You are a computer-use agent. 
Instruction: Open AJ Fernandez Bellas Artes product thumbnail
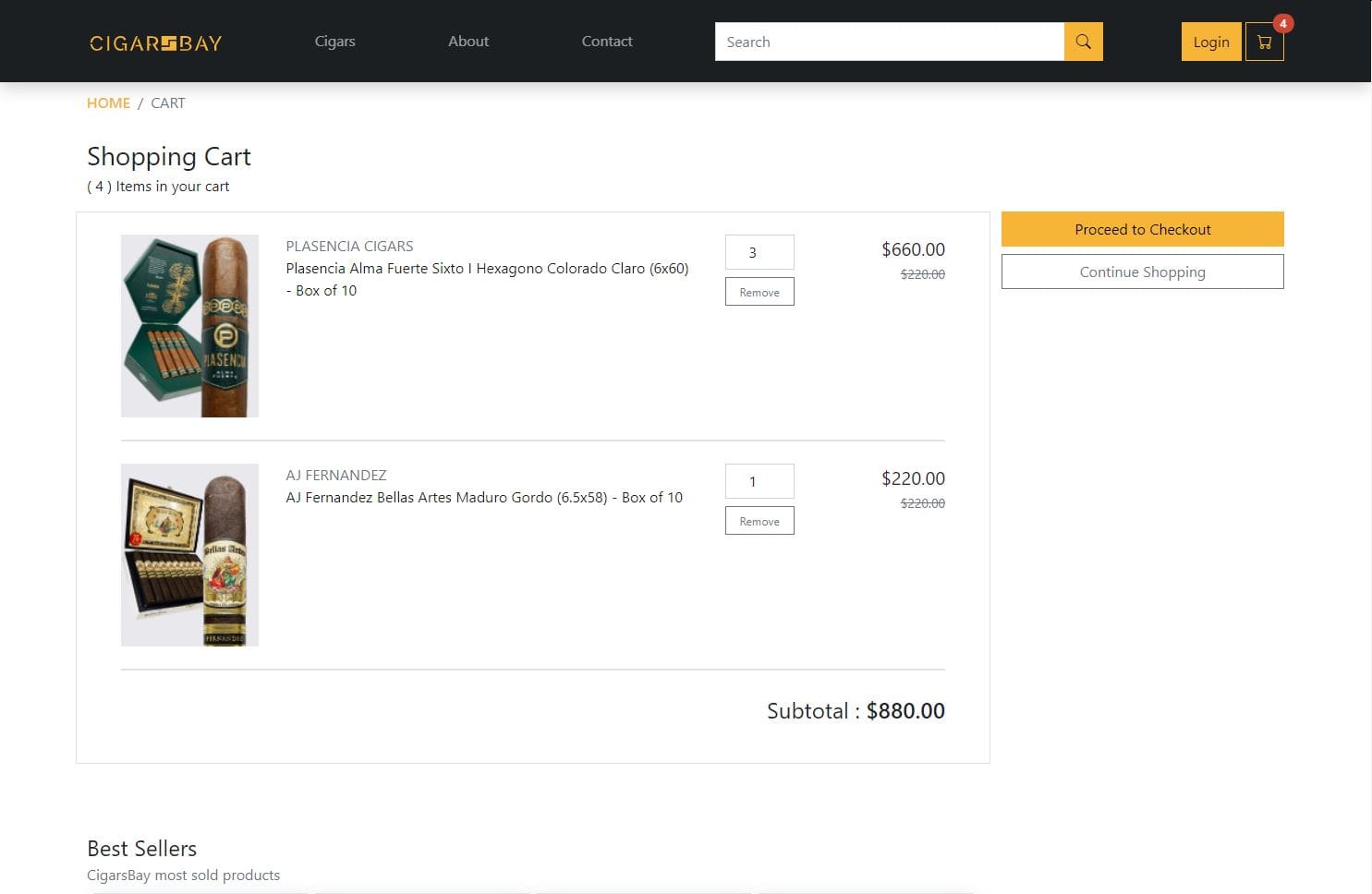pyautogui.click(x=189, y=555)
